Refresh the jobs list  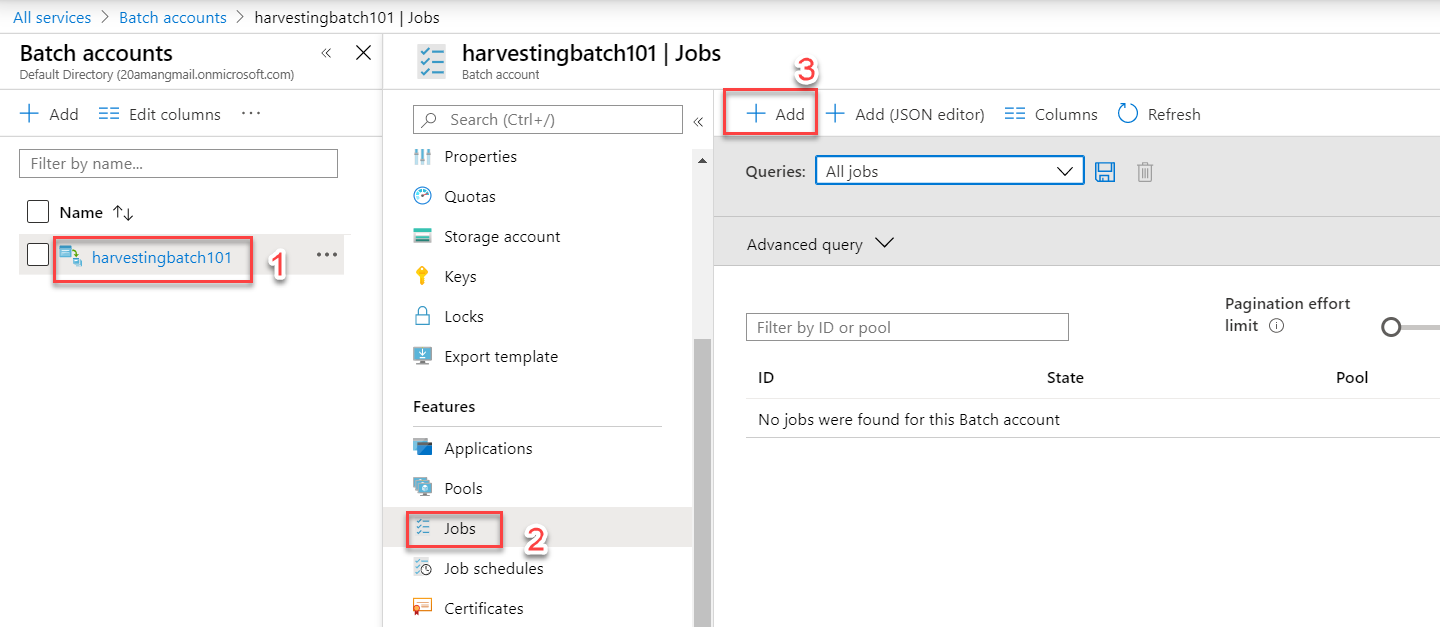(1158, 114)
